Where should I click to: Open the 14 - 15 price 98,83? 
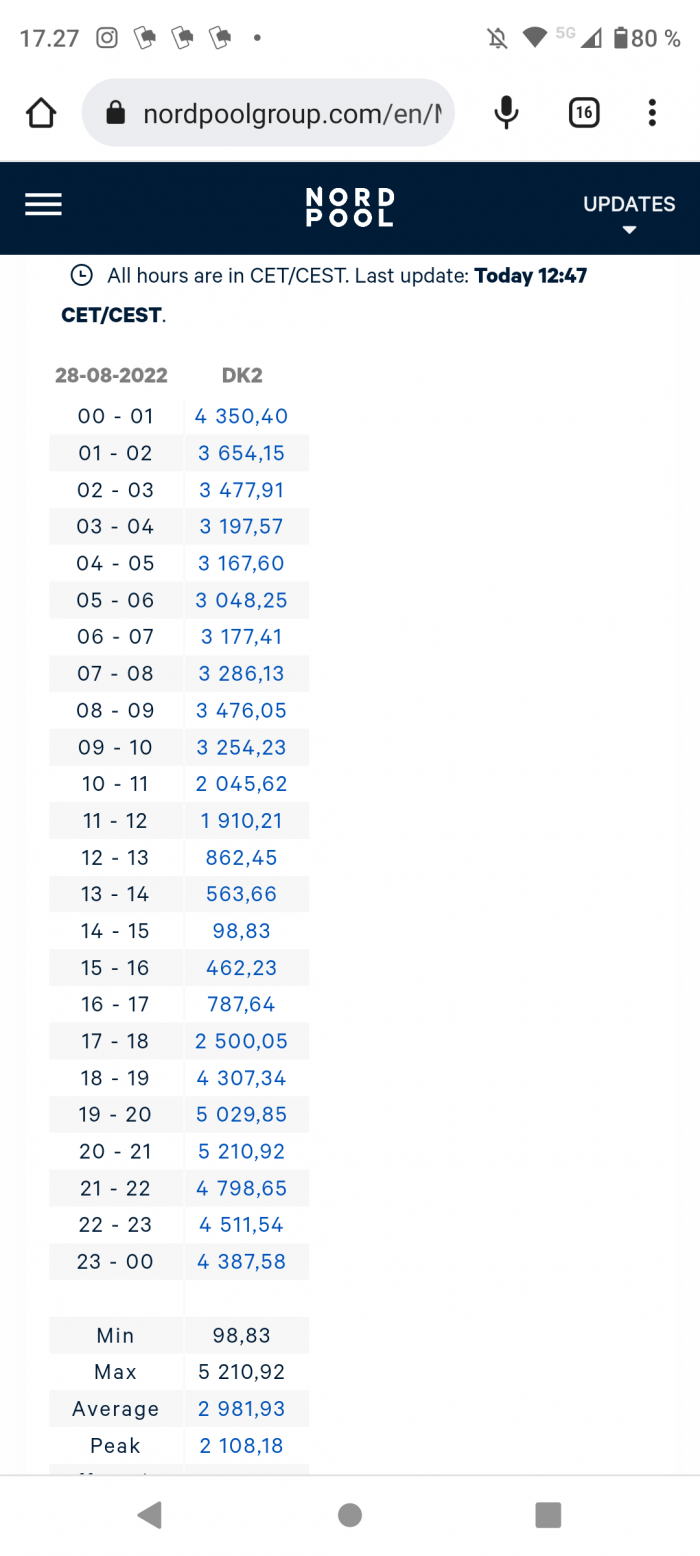tap(242, 931)
